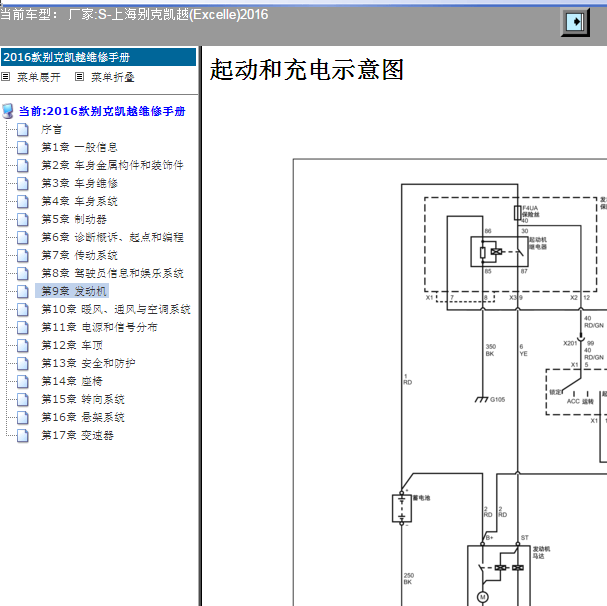This screenshot has width=607, height=606.
Task: Click the exit arrow icon at top right
Action: click(575, 22)
